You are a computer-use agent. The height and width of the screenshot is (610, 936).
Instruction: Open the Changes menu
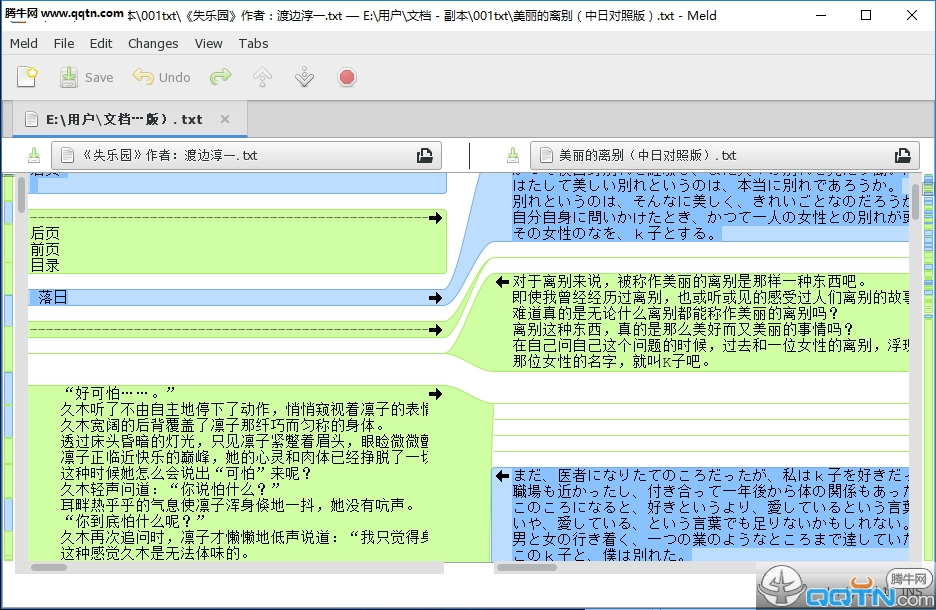coord(152,43)
